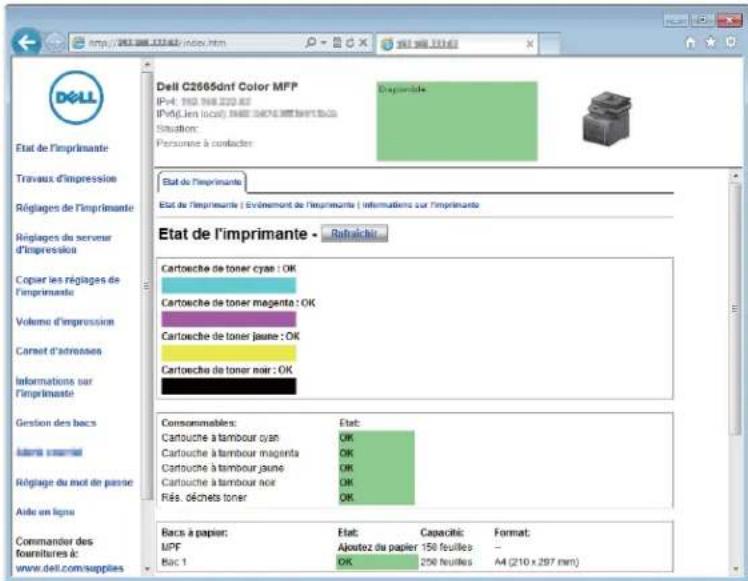Image resolution: width=748 pixels, height=581 pixels.
Task: Click 'Cartouche à tambour cyan' row label
Action: [220, 437]
